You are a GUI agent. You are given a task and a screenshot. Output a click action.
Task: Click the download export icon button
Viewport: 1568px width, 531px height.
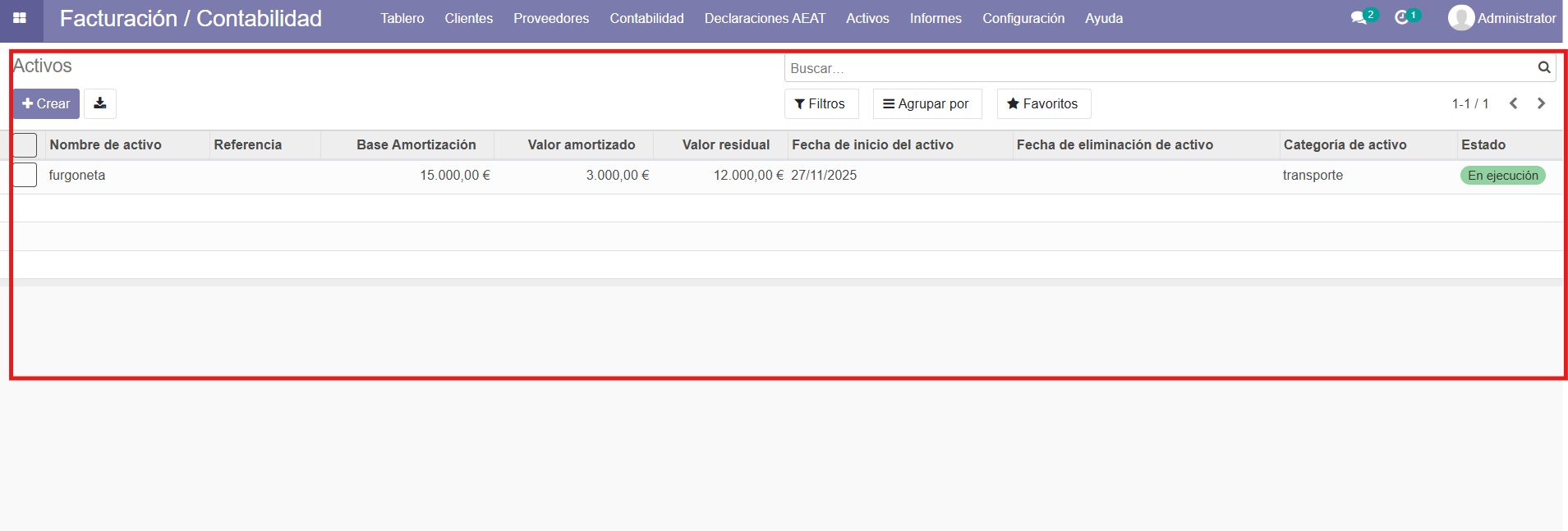(x=100, y=103)
